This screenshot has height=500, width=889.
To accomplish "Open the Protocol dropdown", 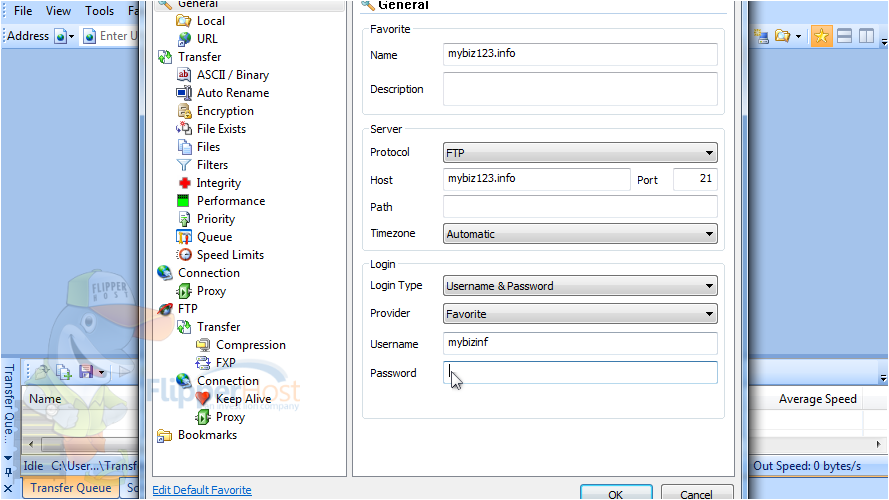I will pos(580,153).
